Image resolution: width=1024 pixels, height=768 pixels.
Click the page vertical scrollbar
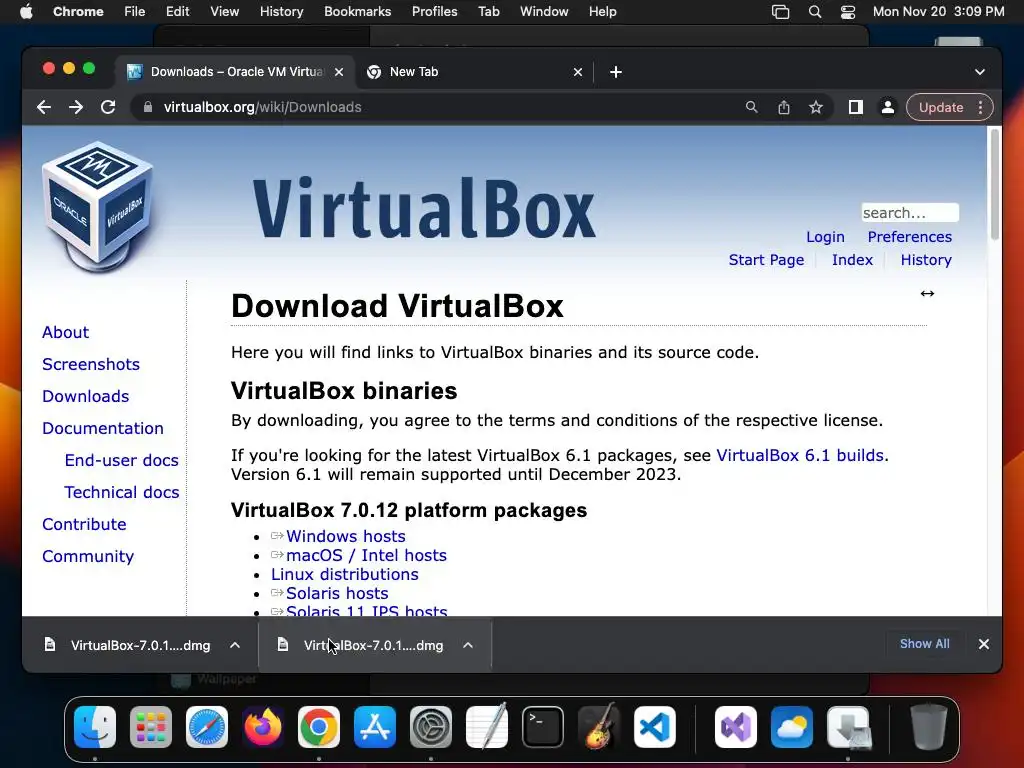point(995,185)
